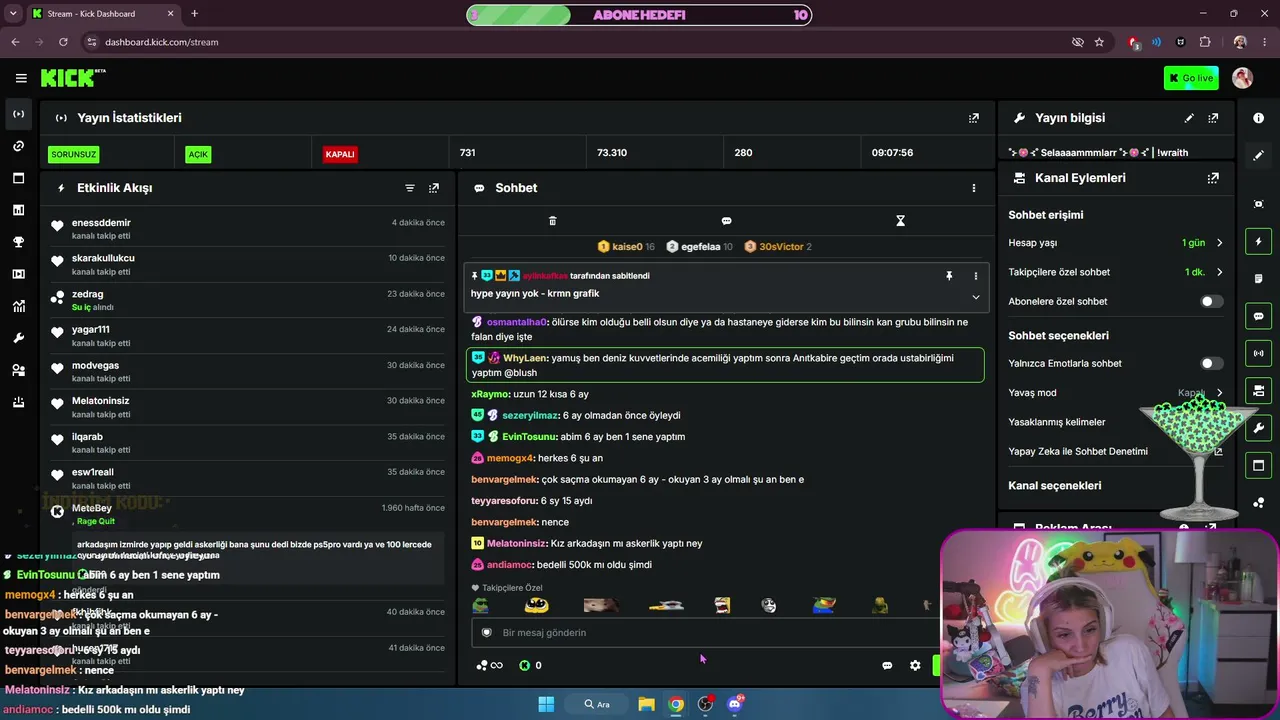Reload the browser page
The width and height of the screenshot is (1280, 720).
[63, 42]
